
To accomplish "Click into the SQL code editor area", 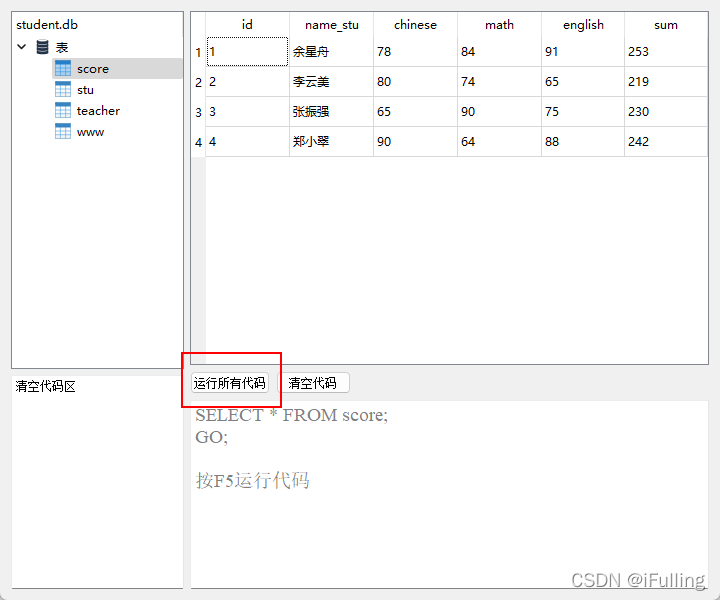I will [449, 494].
